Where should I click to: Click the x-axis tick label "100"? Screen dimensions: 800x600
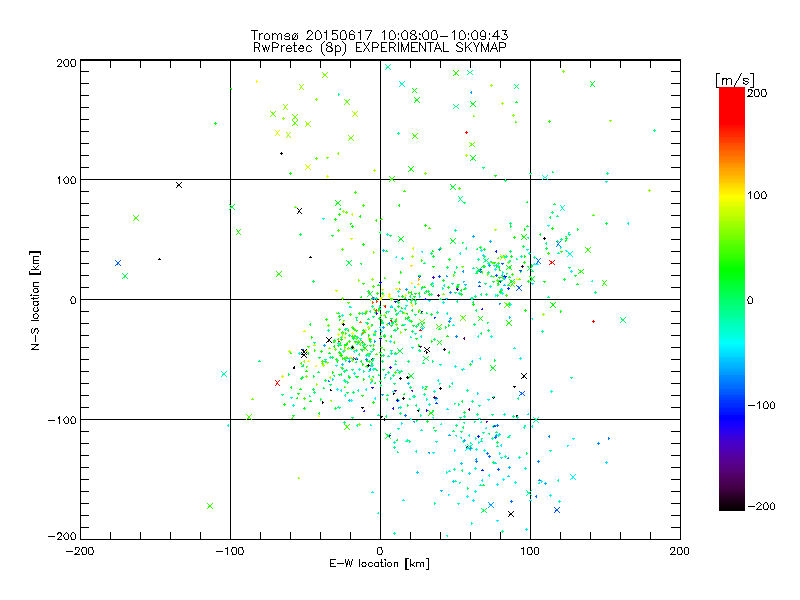[530, 551]
